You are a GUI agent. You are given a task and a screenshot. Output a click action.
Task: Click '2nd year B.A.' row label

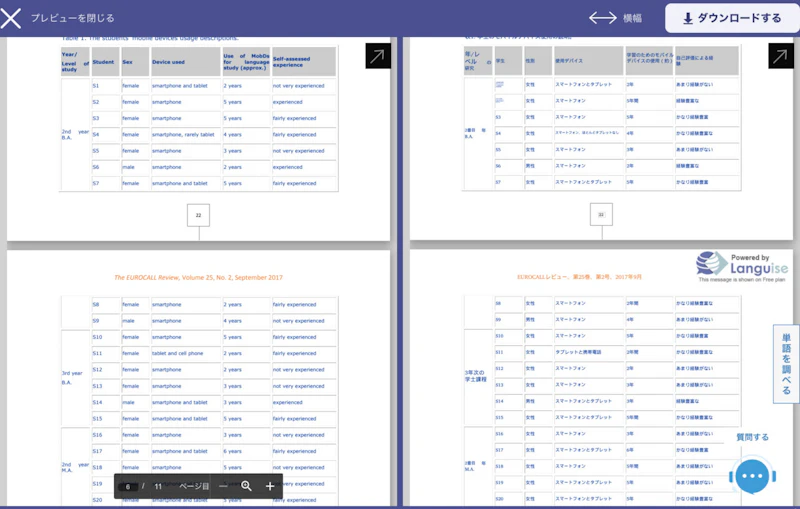tap(75, 135)
